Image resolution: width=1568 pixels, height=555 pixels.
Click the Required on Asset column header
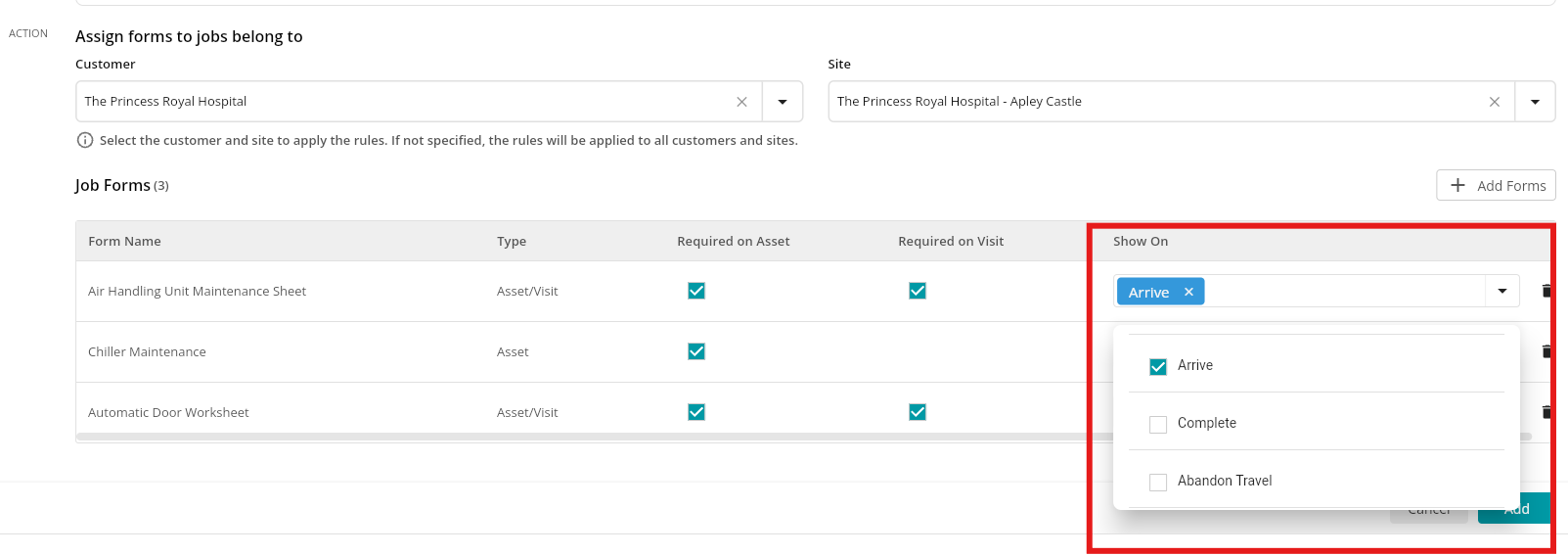point(734,241)
